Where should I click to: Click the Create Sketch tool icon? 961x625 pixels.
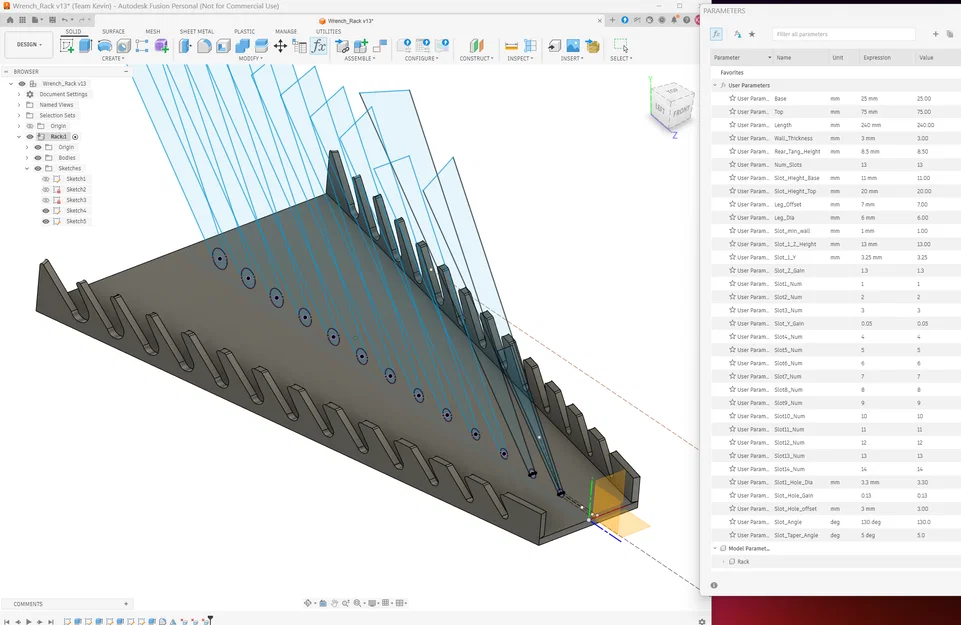pyautogui.click(x=67, y=46)
